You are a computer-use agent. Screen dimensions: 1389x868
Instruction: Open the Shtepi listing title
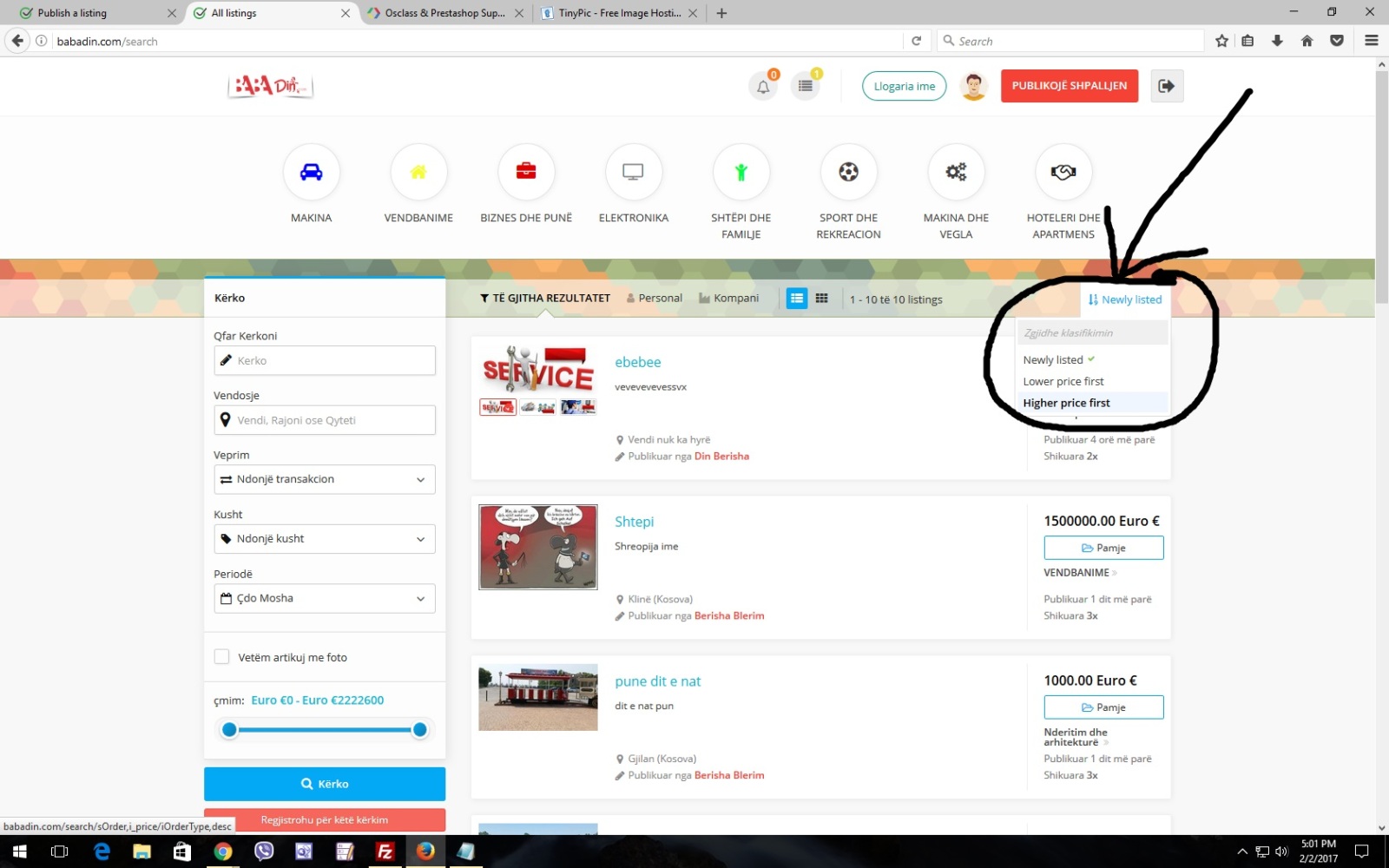tap(635, 522)
